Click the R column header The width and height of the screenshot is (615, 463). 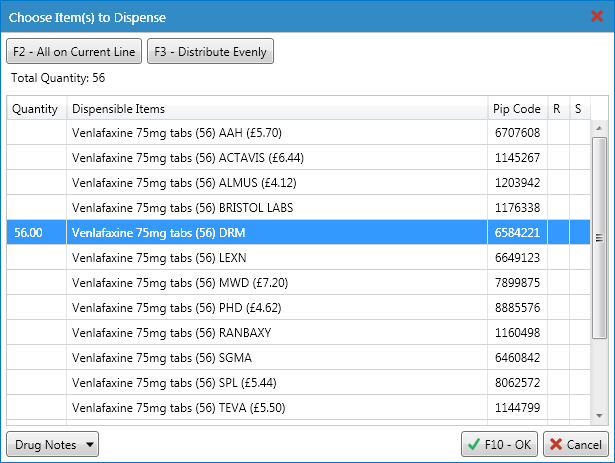(558, 109)
